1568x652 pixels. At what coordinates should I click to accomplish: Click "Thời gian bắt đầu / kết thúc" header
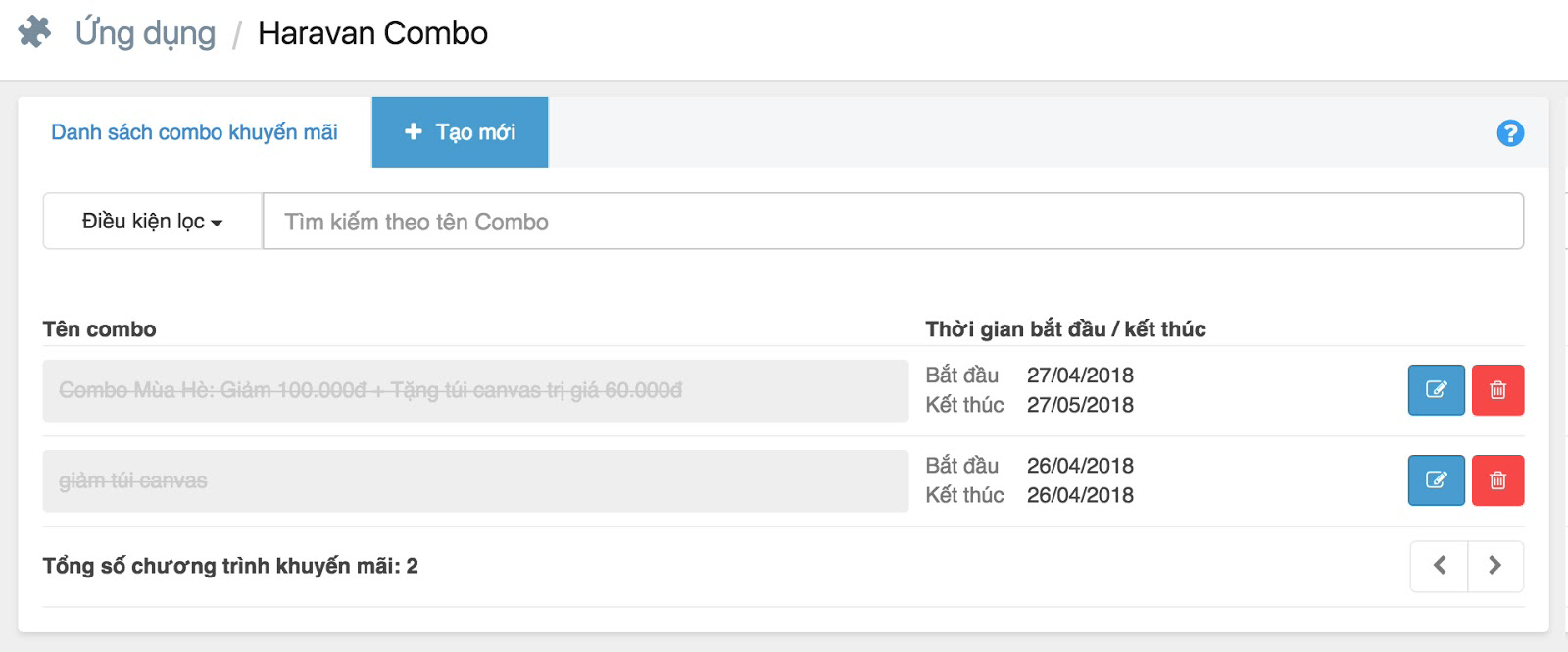pos(1065,329)
